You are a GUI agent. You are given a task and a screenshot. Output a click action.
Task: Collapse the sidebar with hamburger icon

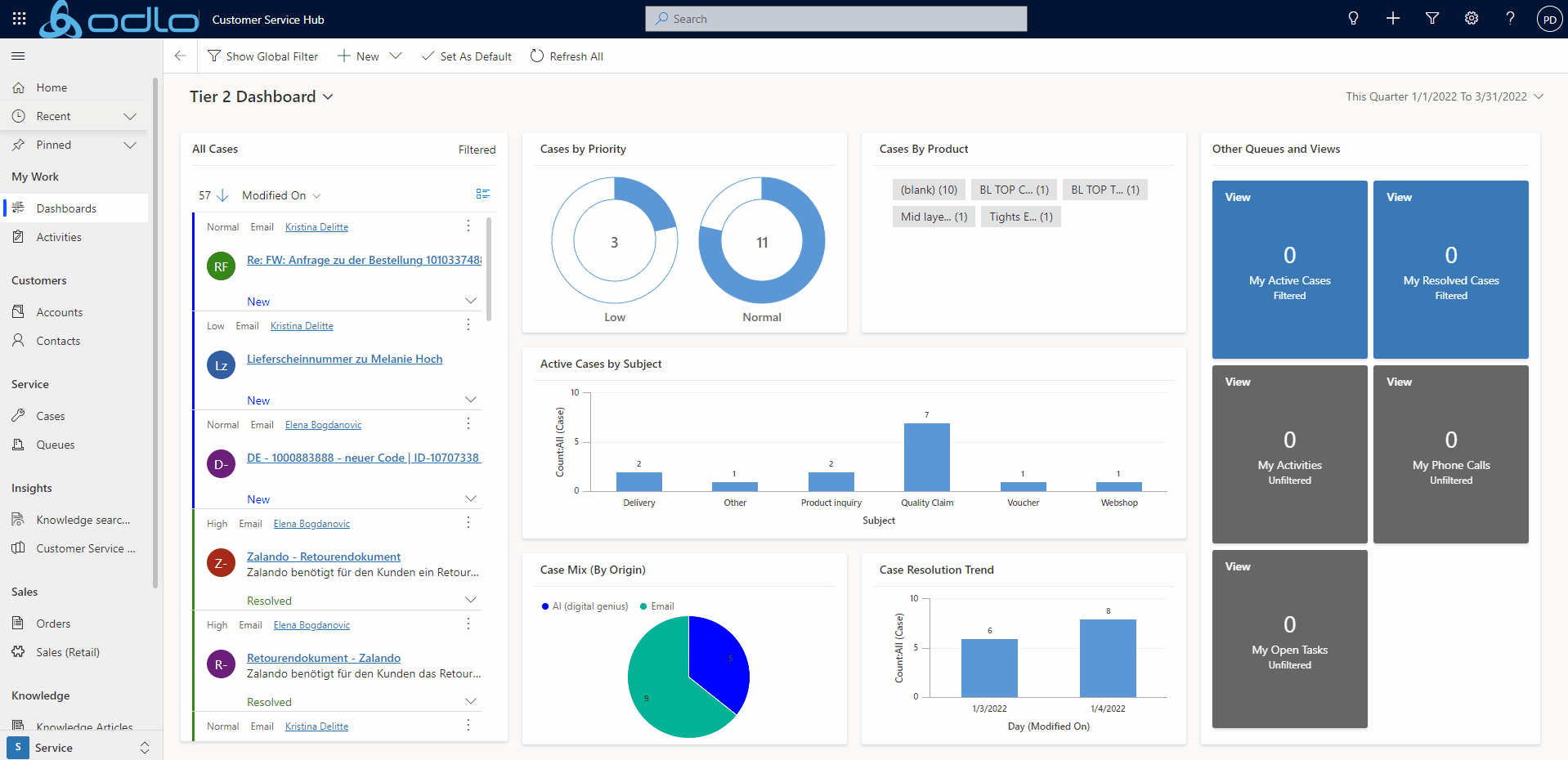[x=18, y=56]
